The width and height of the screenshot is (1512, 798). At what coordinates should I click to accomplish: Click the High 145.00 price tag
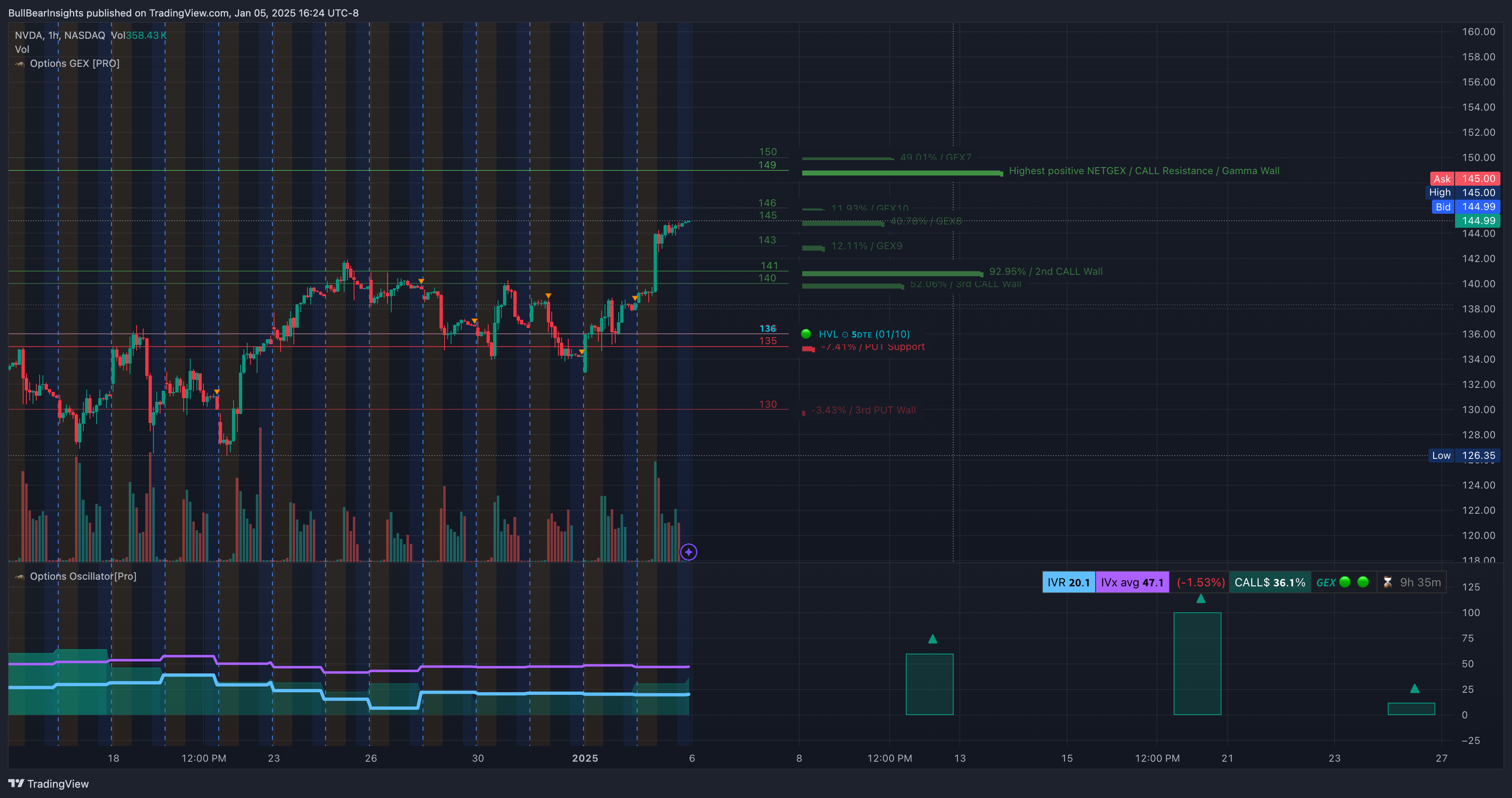tap(1463, 192)
